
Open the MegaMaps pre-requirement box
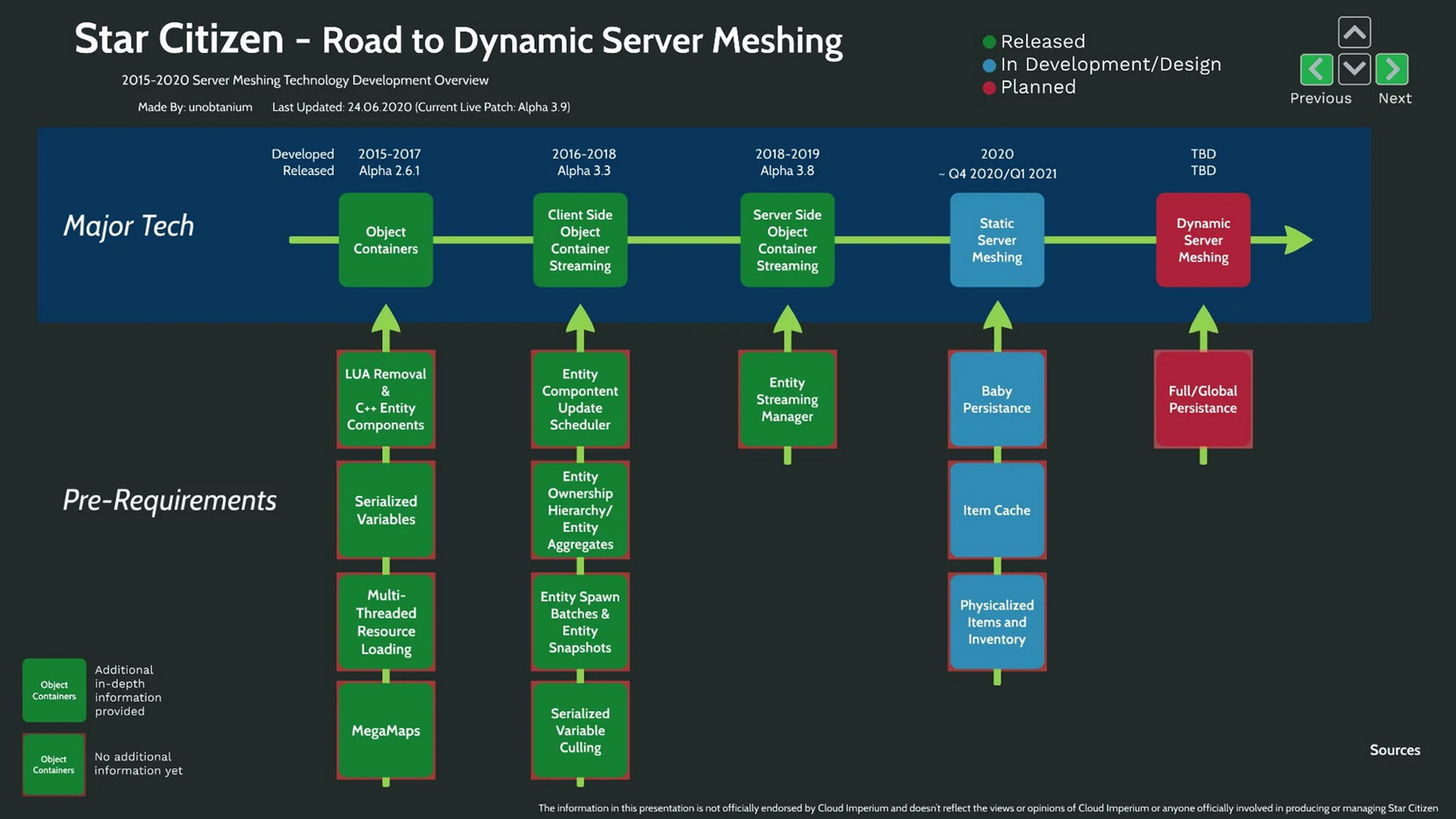pos(385,730)
